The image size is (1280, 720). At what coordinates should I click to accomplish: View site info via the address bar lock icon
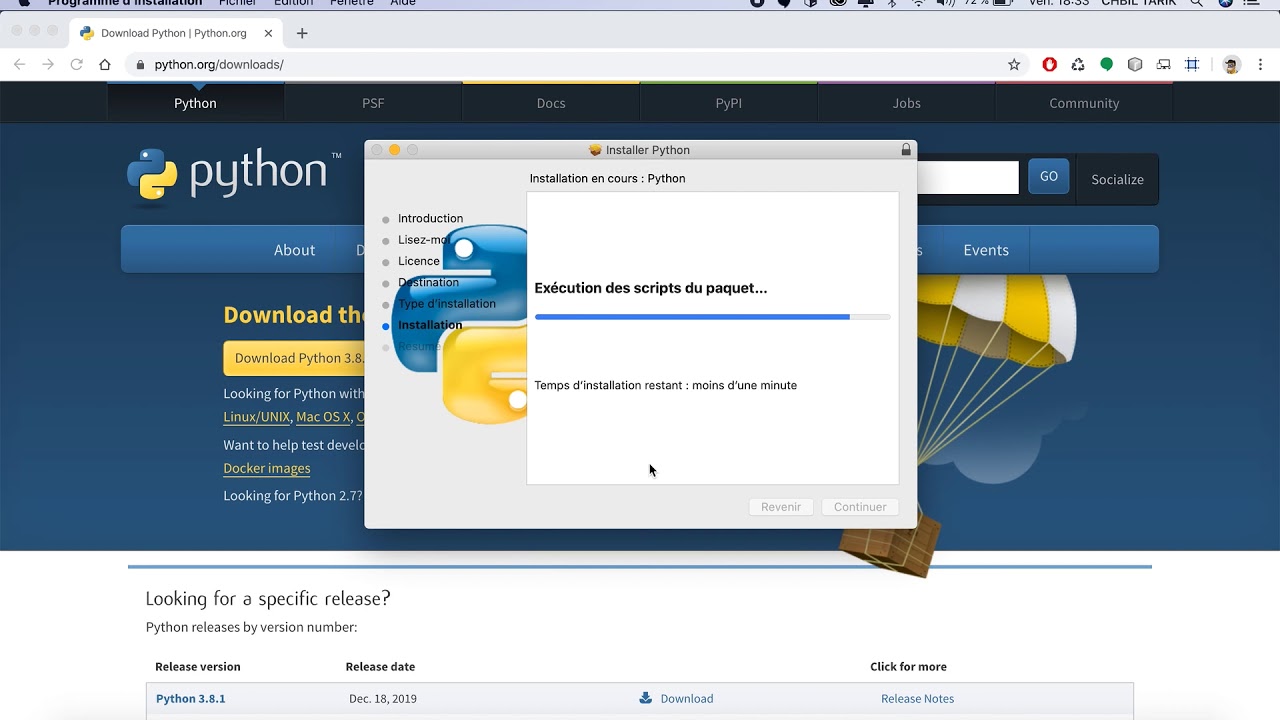coord(140,64)
